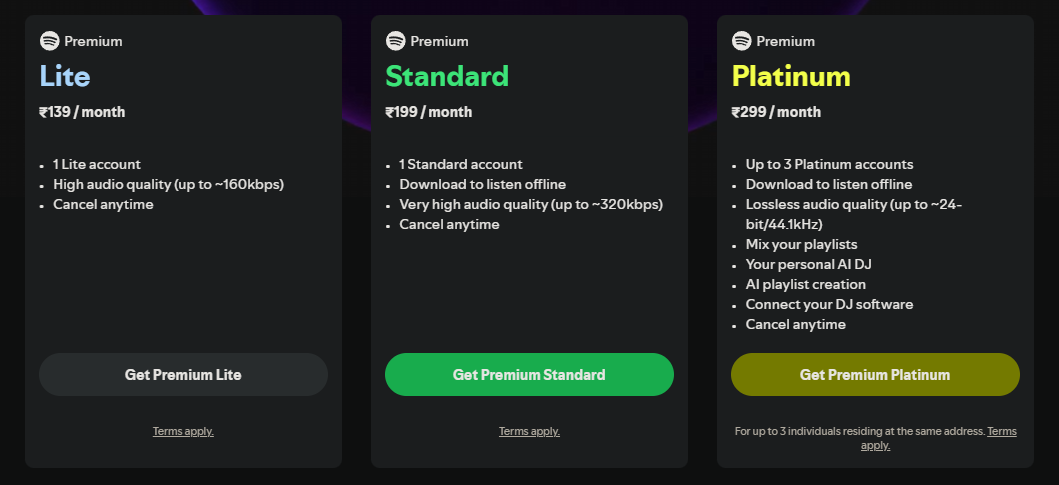The height and width of the screenshot is (485, 1059).
Task: Click the '1 Lite account' feature line
Action: coord(97,164)
